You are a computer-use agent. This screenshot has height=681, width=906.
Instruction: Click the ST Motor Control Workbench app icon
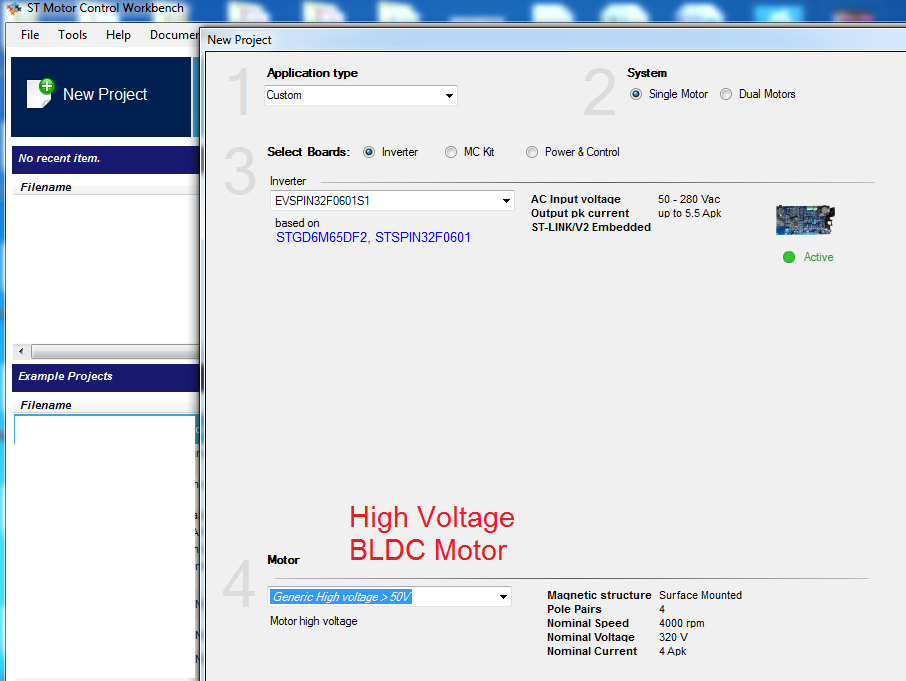point(14,8)
